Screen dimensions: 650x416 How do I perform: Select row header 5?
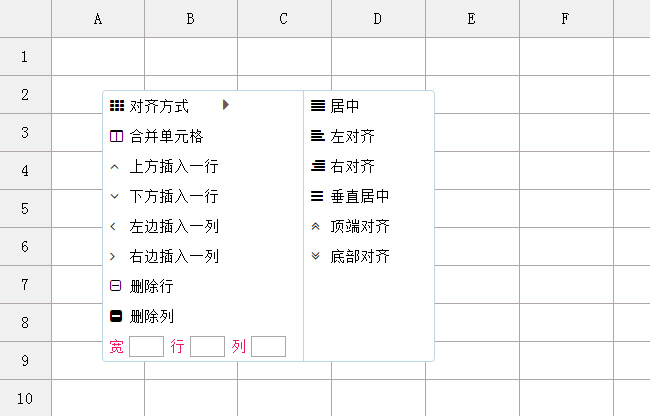click(x=25, y=209)
